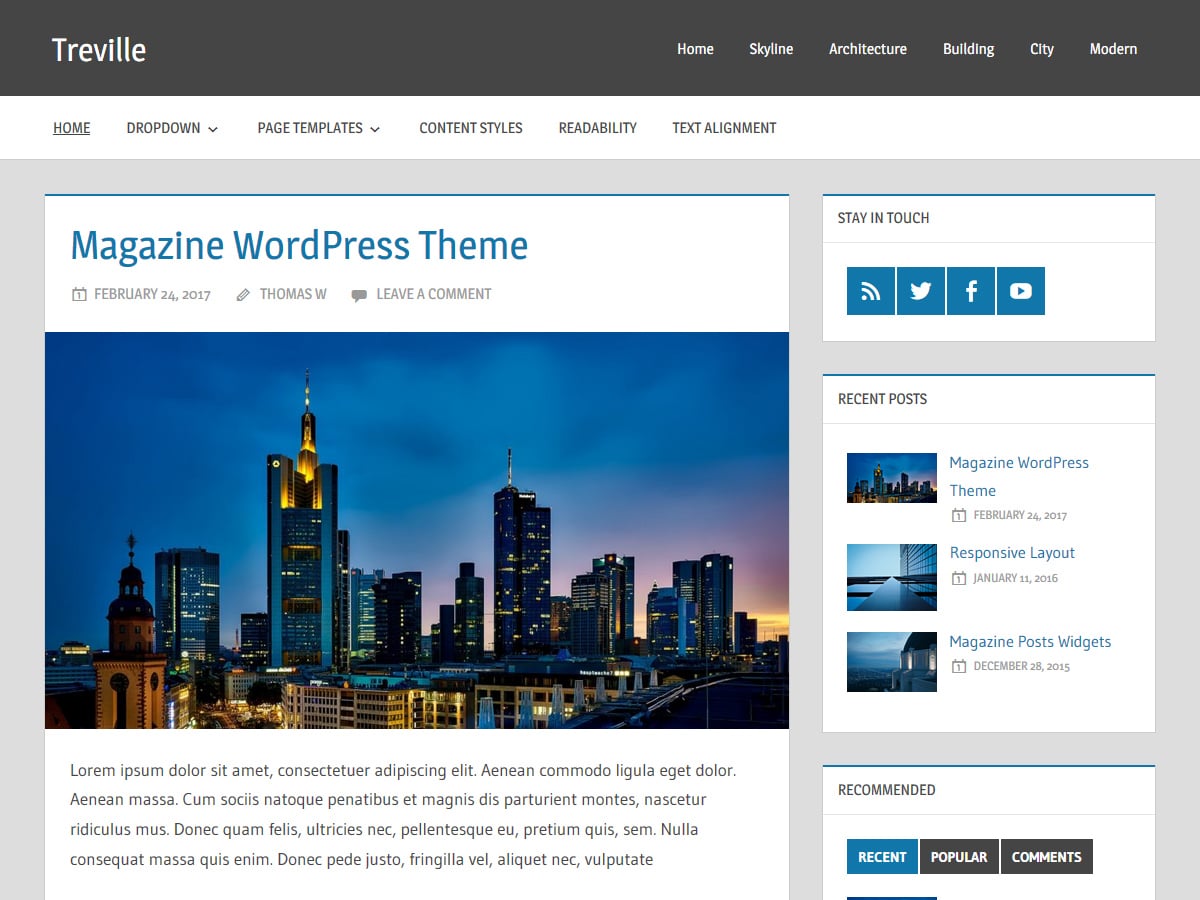Switch to the Recent tab
The height and width of the screenshot is (900, 1200).
point(882,857)
